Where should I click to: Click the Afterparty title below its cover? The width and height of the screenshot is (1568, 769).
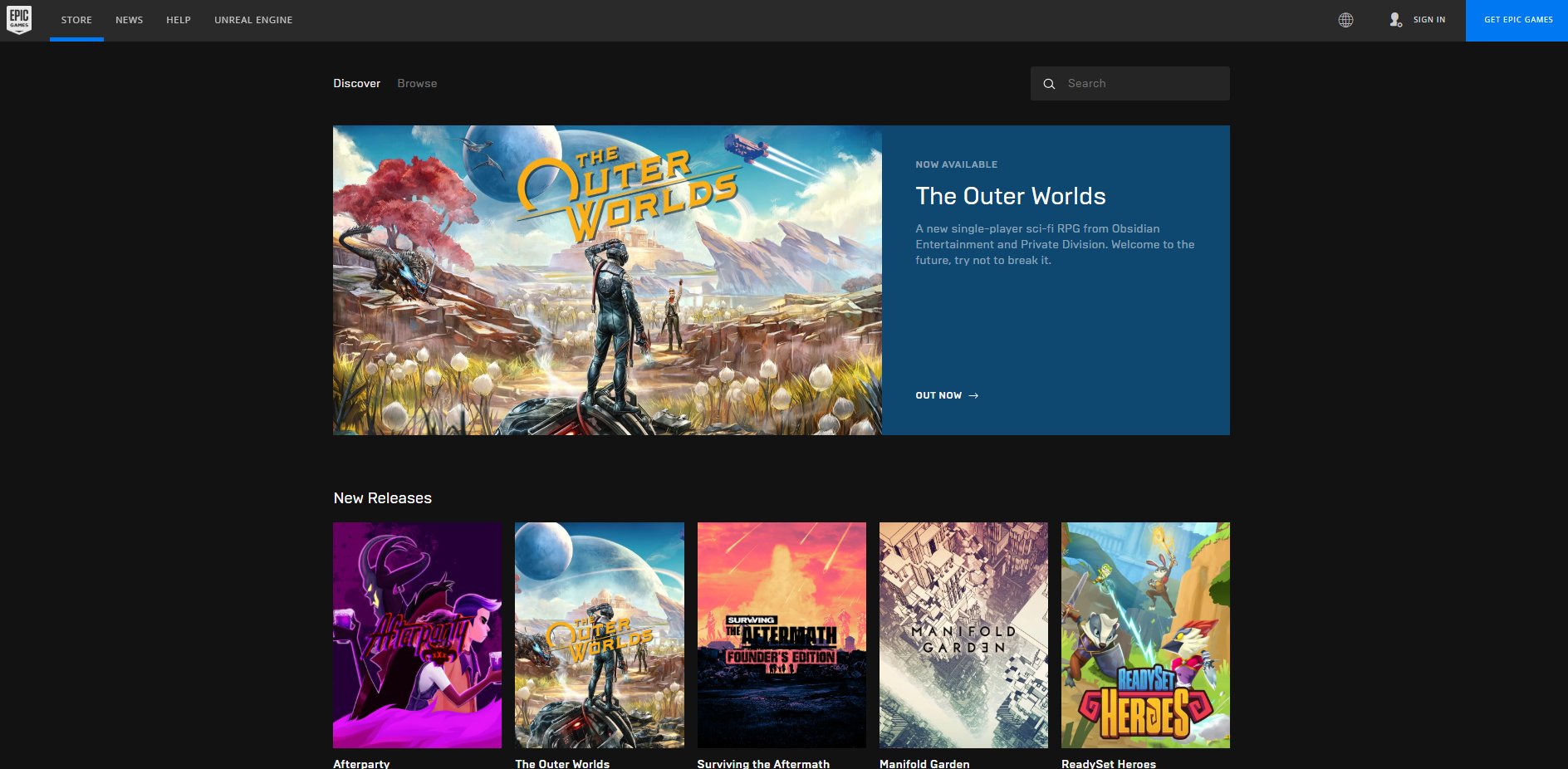361,764
